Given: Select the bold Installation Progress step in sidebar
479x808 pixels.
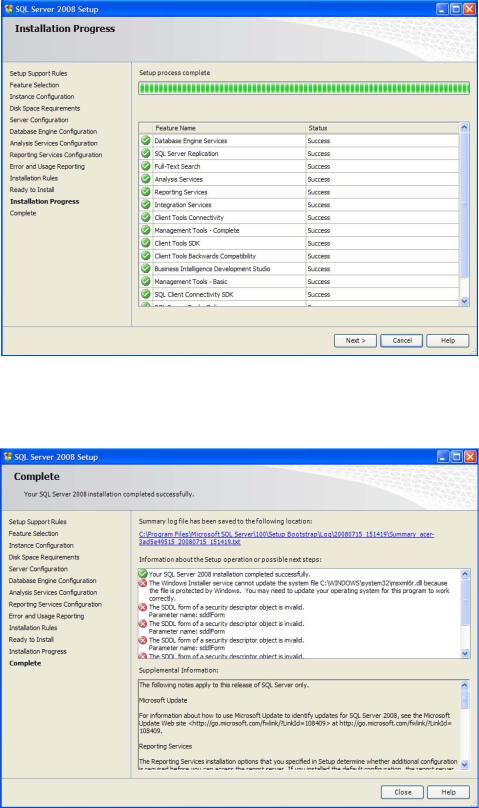Looking at the screenshot, I should coord(44,201).
